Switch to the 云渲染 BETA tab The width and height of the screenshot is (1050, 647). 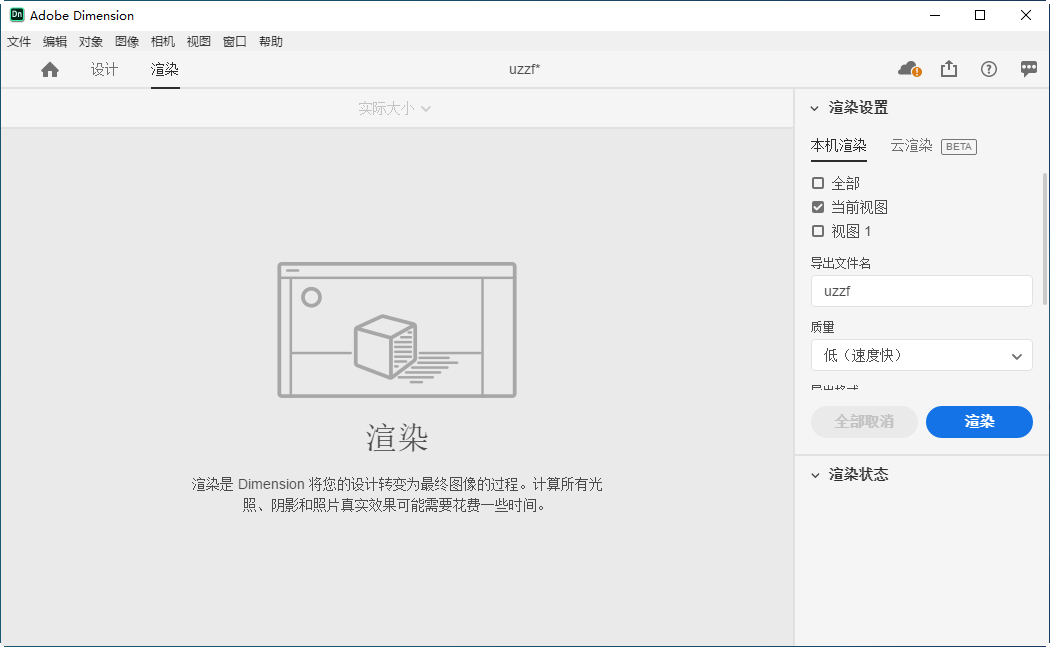[911, 146]
